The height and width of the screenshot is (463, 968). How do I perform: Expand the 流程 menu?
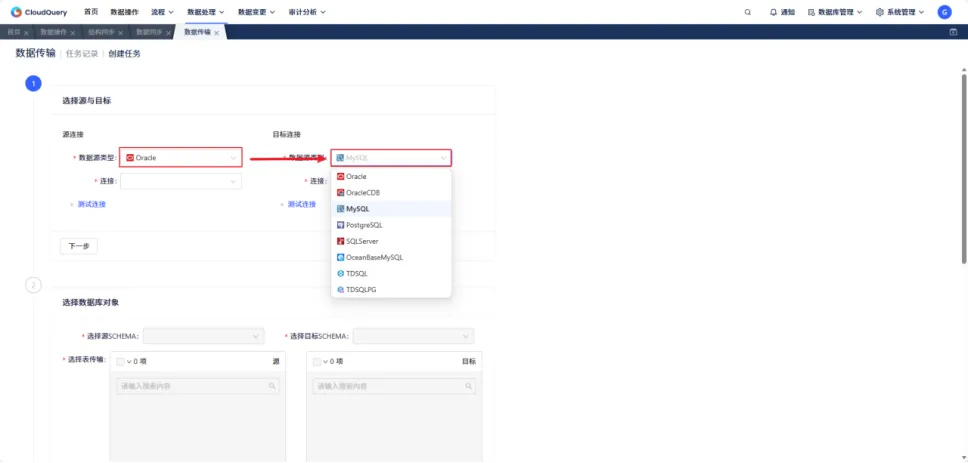[162, 12]
